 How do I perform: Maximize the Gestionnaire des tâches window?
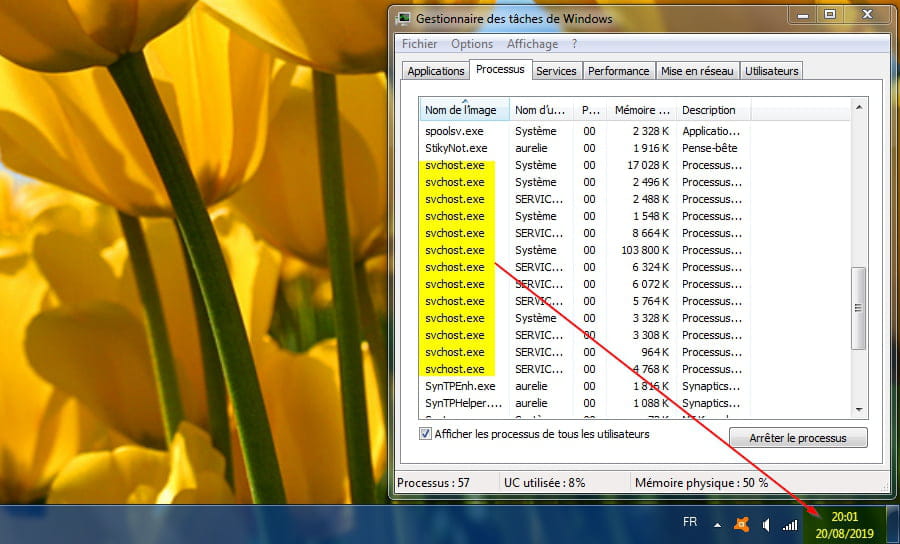830,15
